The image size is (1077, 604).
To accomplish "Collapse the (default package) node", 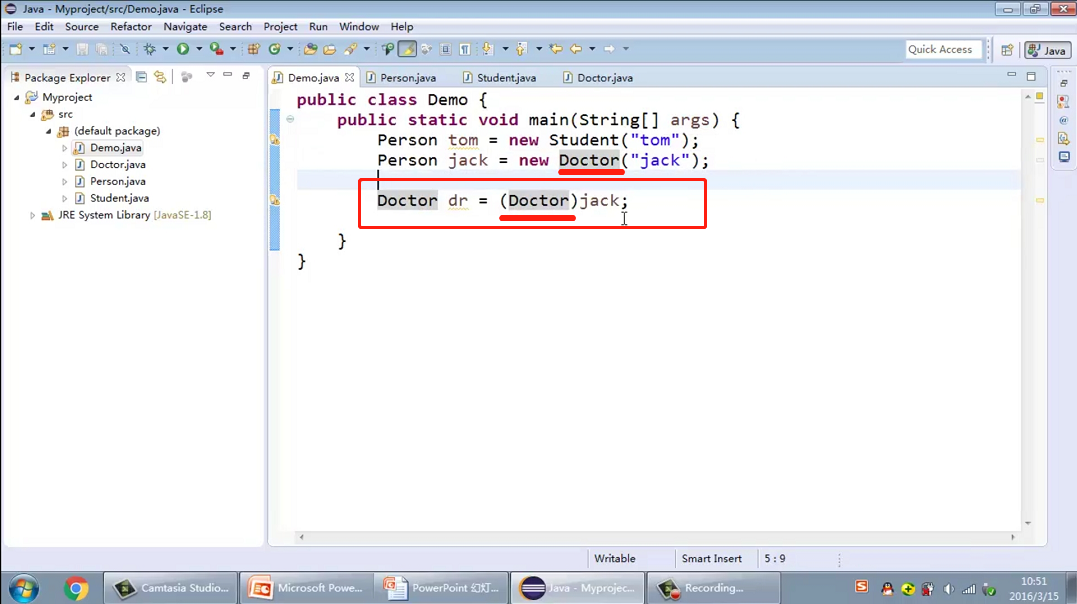I will [49, 131].
